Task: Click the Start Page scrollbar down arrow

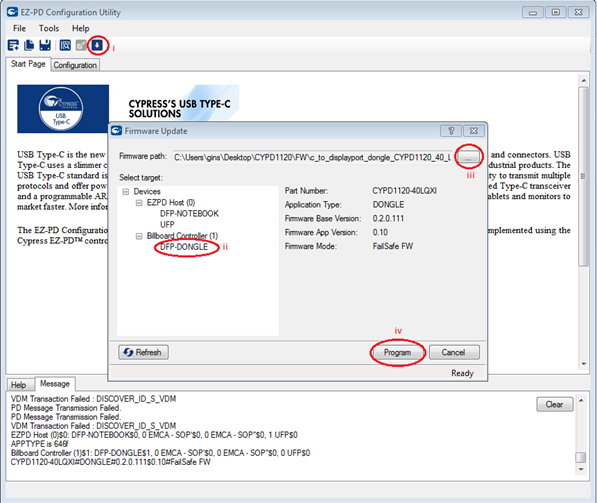Action: (583, 364)
